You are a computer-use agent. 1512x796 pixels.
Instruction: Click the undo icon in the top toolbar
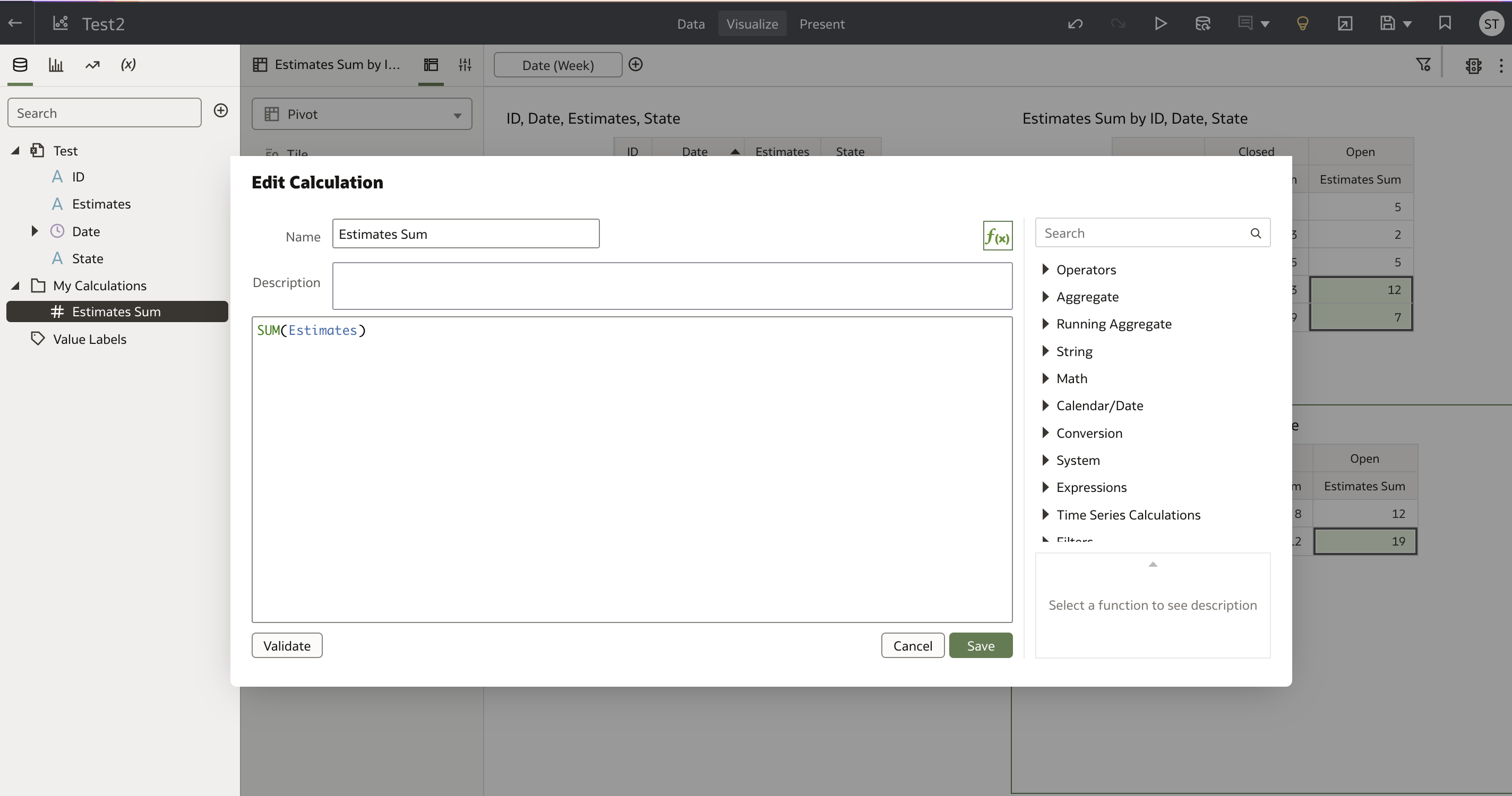click(x=1075, y=23)
